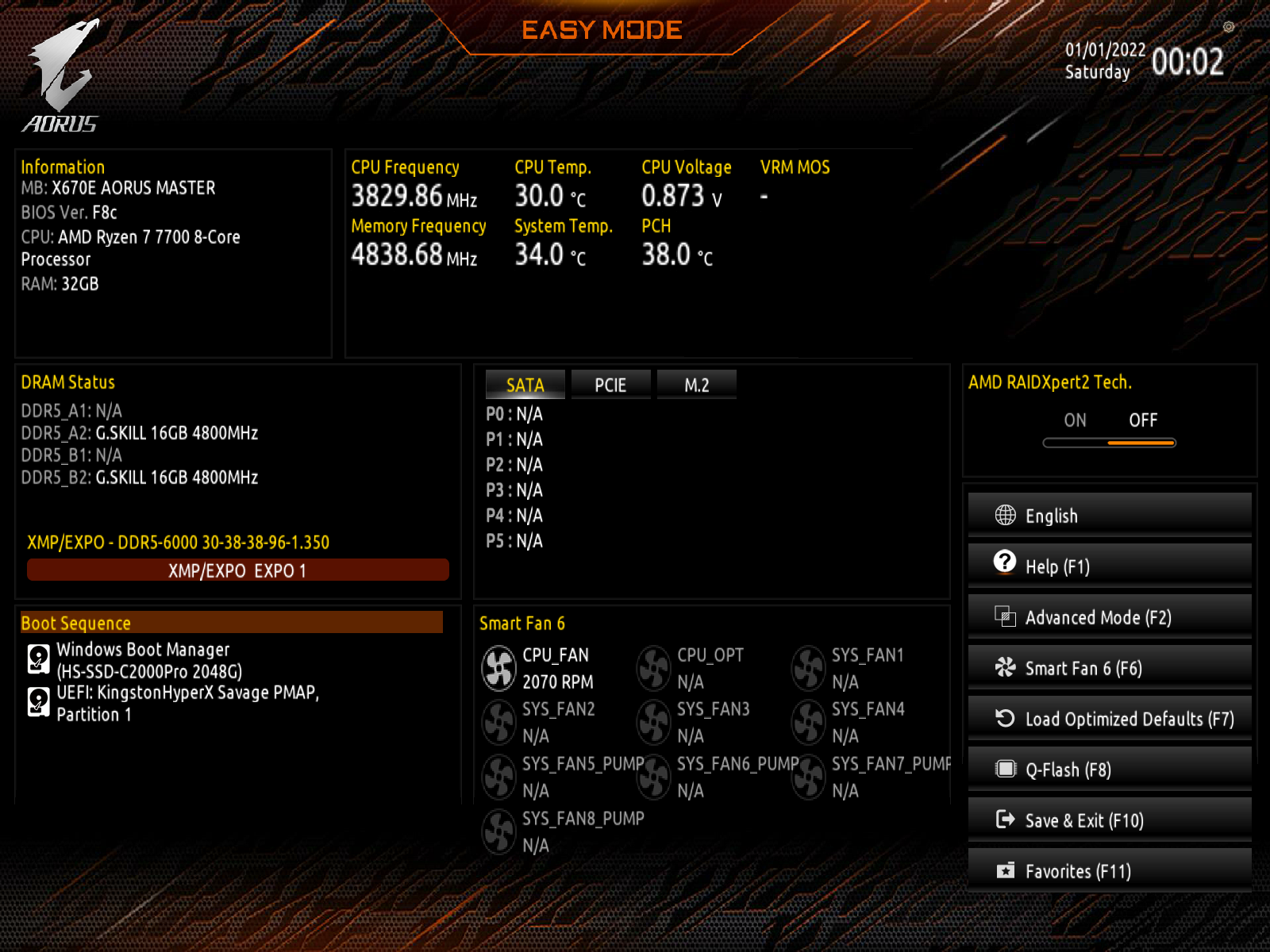Click the Smart Fan 6 pinwheel icon
Viewport: 1270px width, 952px height.
(1005, 667)
